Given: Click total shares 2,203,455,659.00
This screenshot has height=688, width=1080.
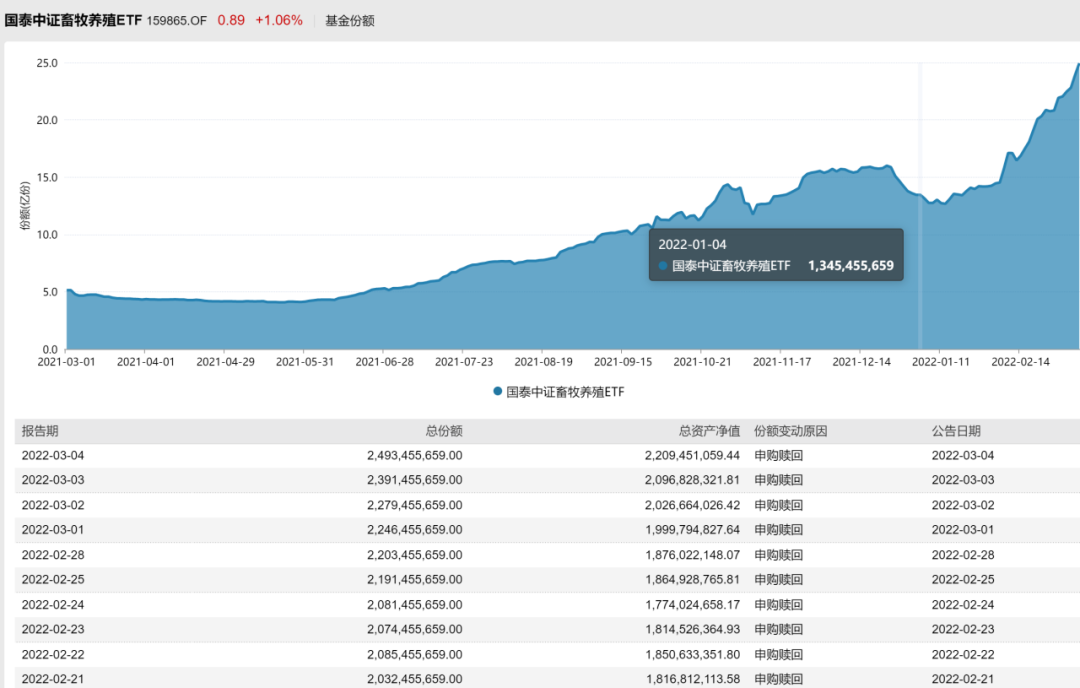Looking at the screenshot, I should [x=415, y=554].
